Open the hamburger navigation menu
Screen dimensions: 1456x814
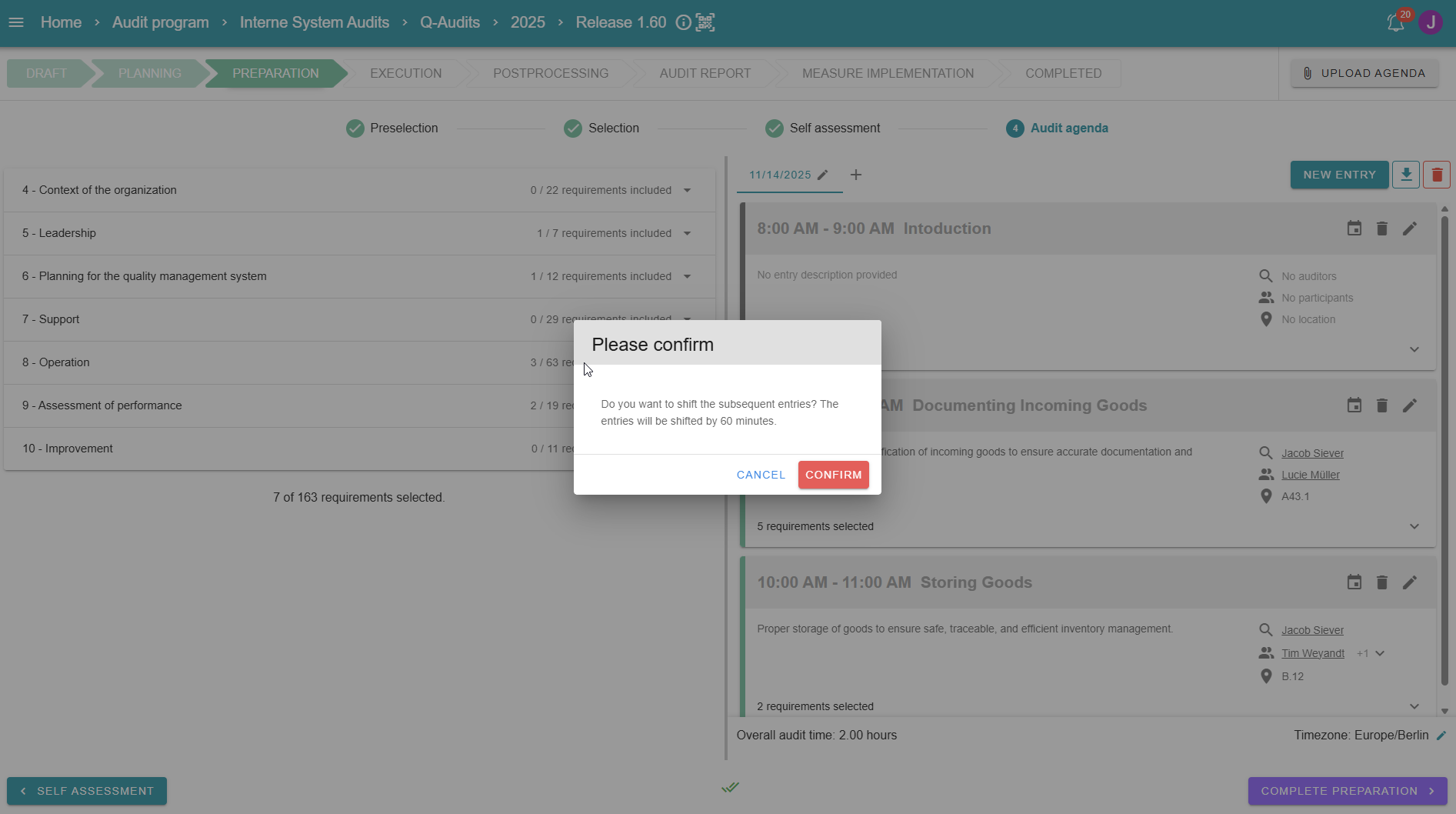[16, 22]
